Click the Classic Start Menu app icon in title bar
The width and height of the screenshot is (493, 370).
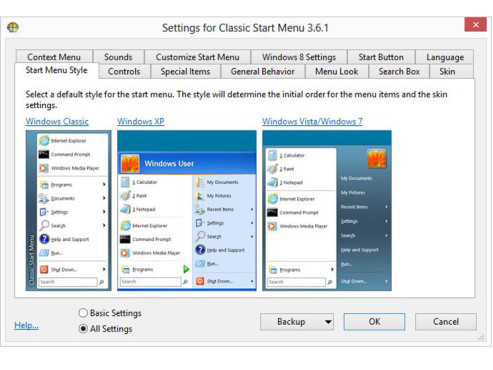tap(13, 27)
